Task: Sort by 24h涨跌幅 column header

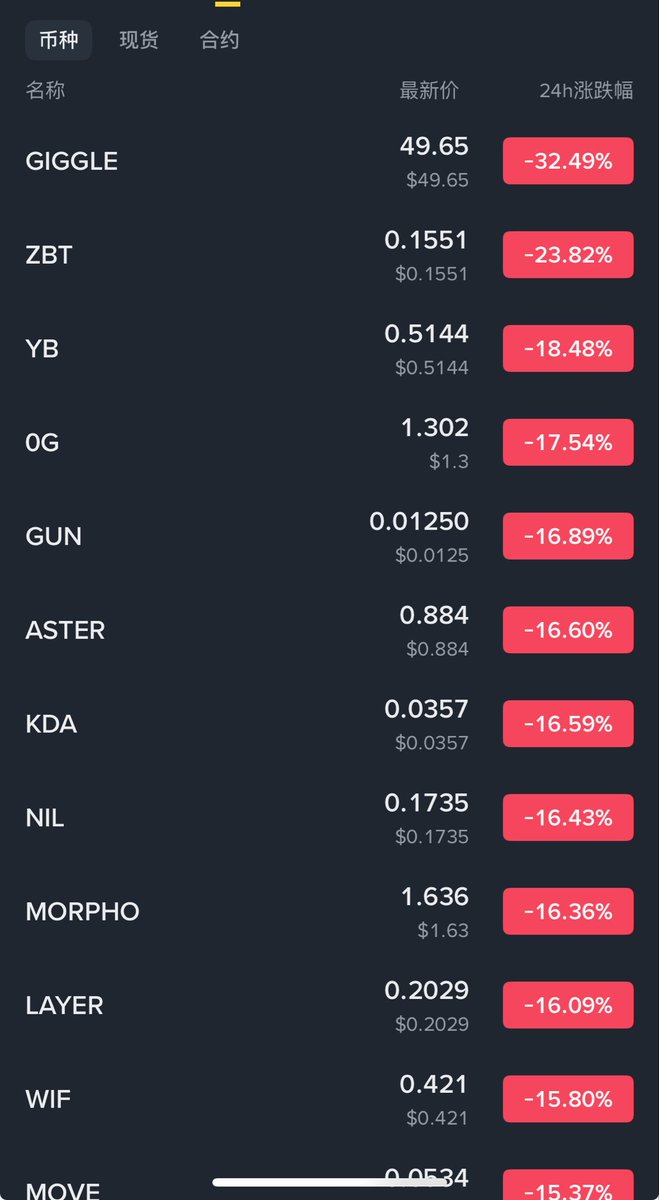Action: pos(586,90)
